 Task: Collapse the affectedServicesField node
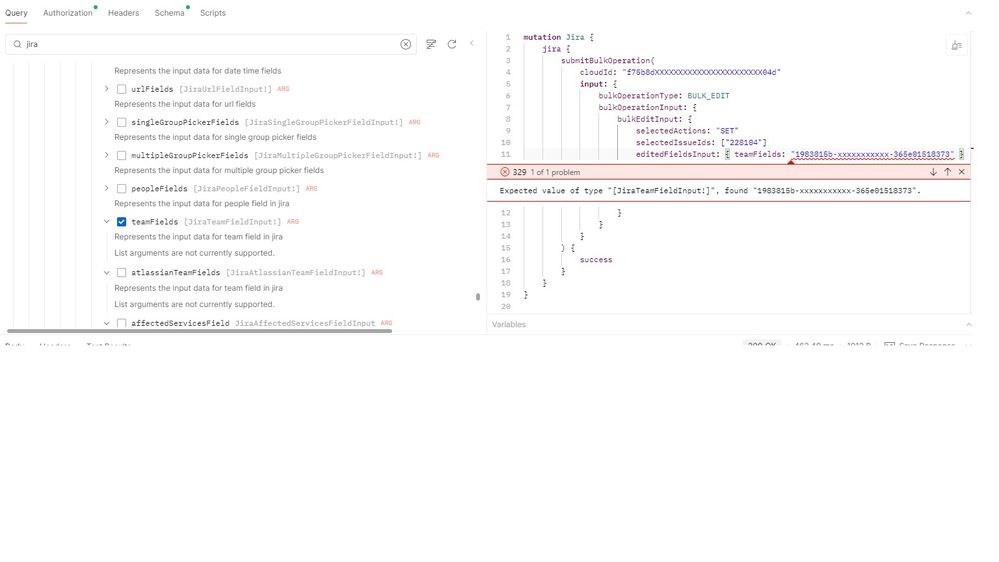106,323
